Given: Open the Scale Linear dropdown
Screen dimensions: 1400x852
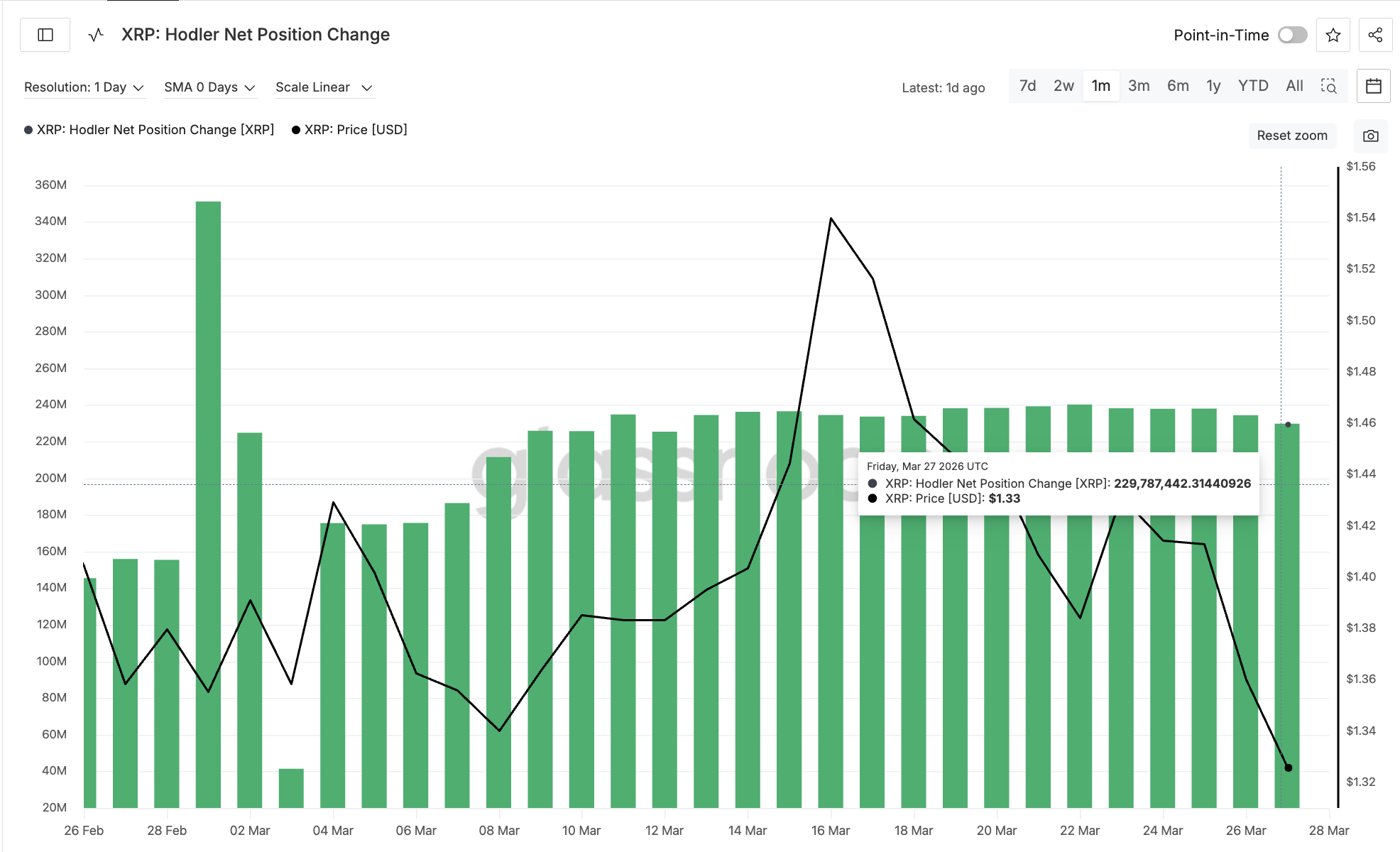Looking at the screenshot, I should 324,87.
